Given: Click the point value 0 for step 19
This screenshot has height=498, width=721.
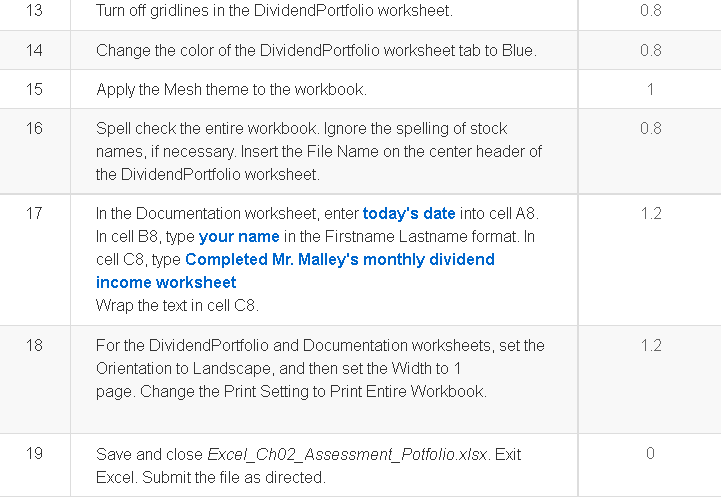Looking at the screenshot, I should point(650,453).
